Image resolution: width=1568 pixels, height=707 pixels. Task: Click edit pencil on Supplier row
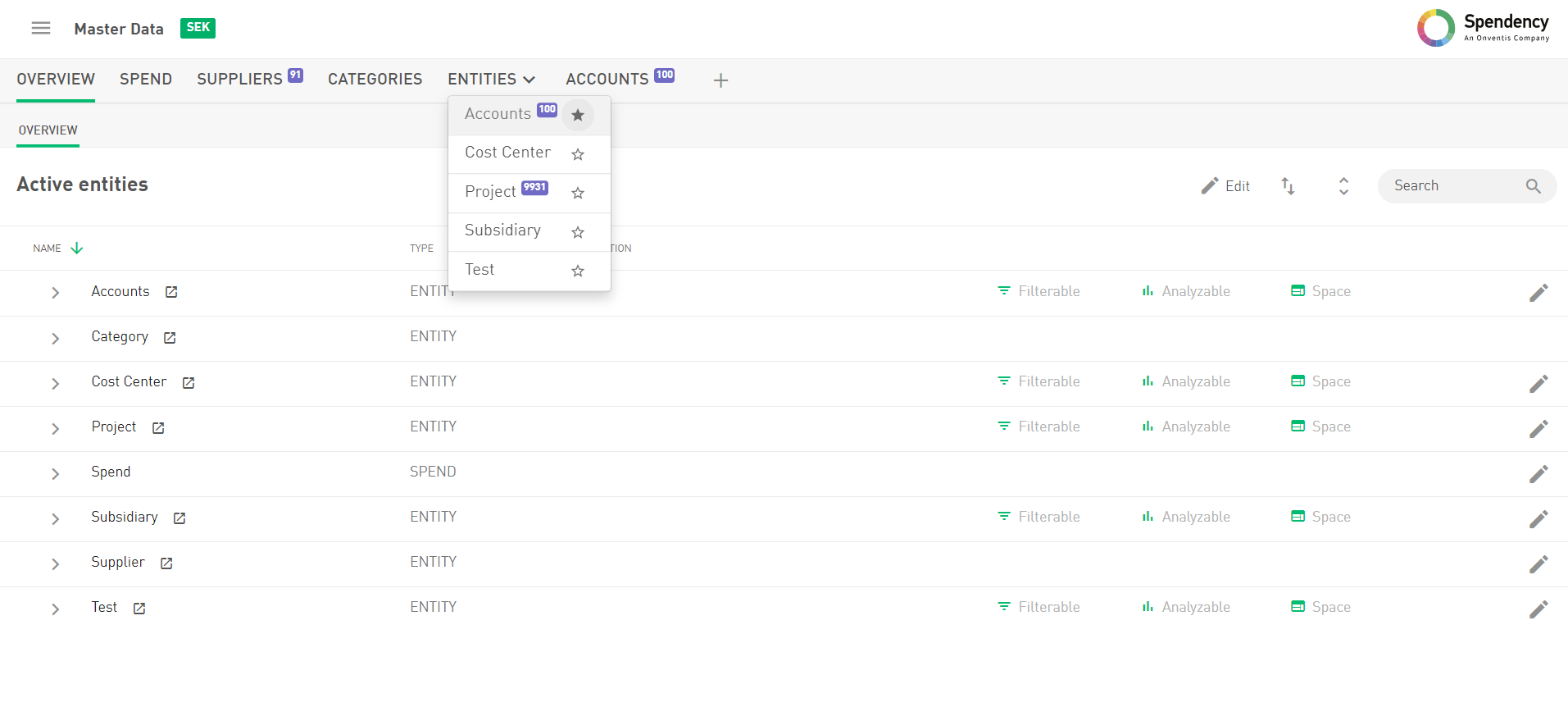coord(1538,564)
